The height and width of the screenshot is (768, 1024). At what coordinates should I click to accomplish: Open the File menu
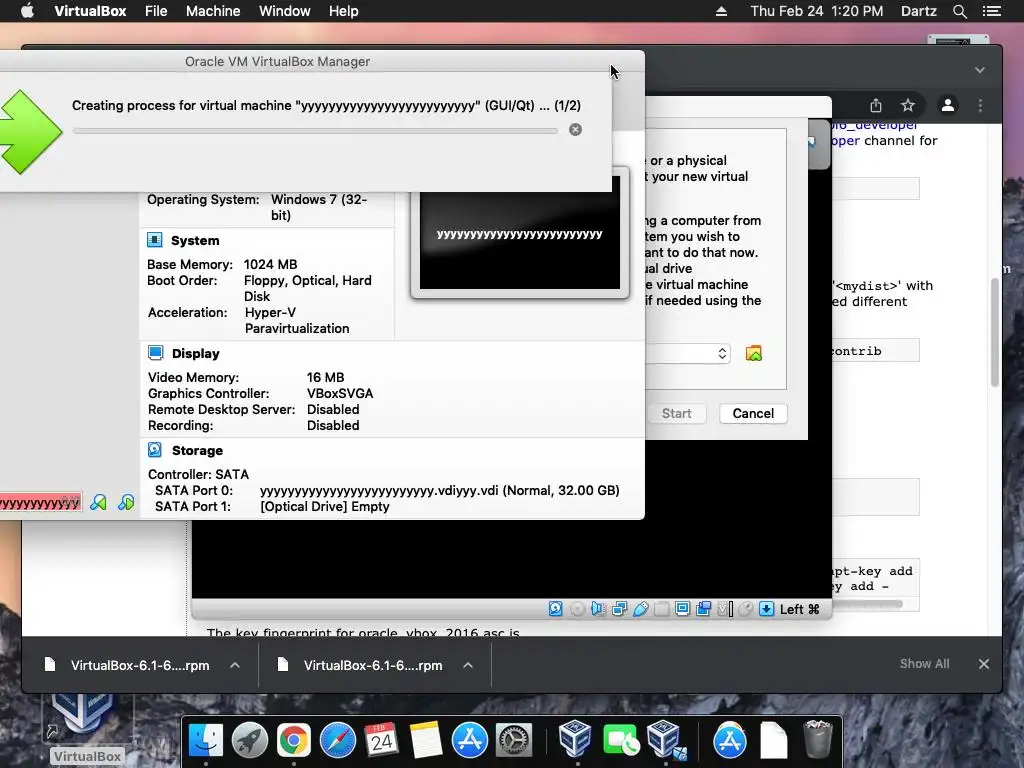[x=156, y=11]
